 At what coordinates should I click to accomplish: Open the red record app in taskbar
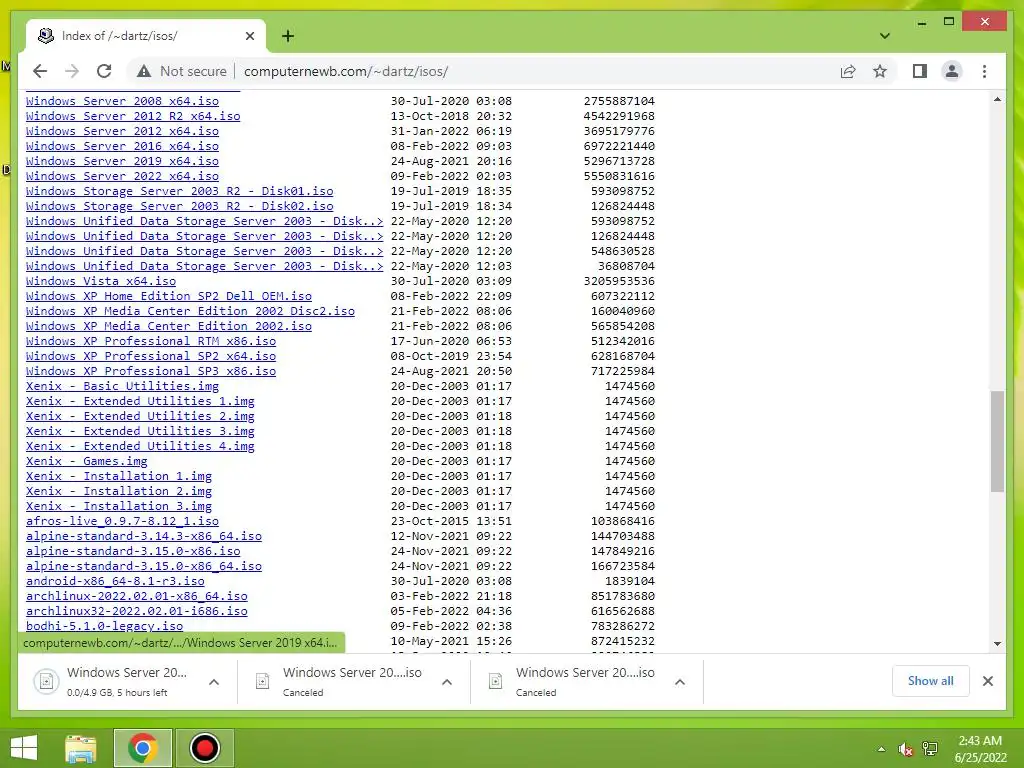click(204, 748)
